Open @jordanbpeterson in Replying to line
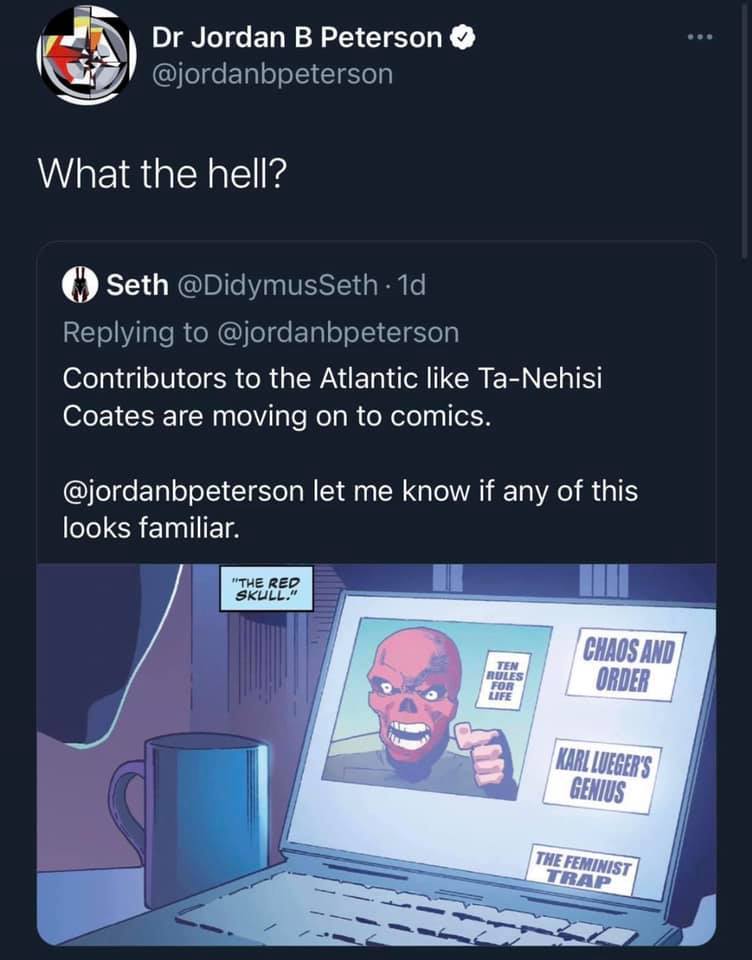 coord(337,332)
